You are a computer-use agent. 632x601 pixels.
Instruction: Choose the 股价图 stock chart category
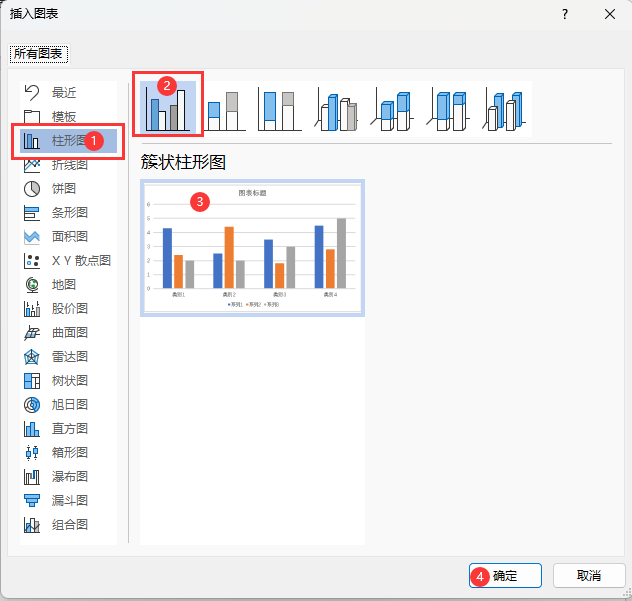click(69, 309)
